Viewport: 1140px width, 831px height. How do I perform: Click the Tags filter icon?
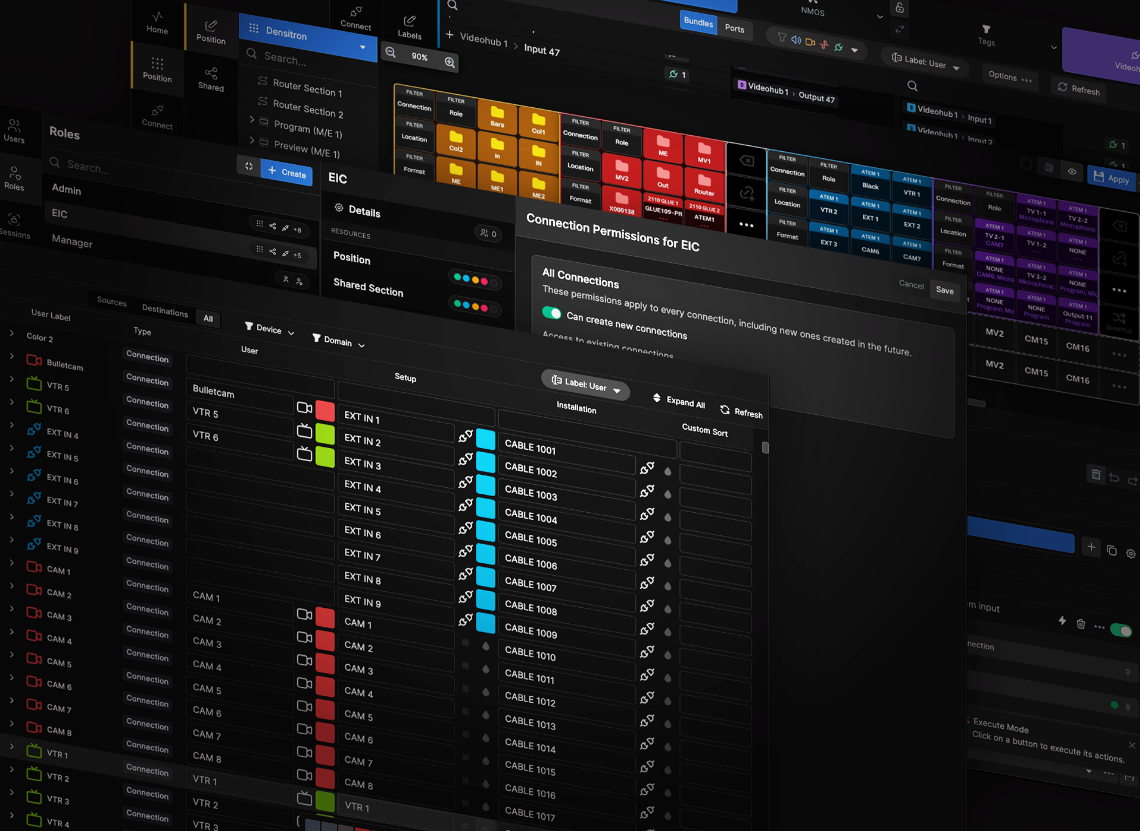[986, 31]
